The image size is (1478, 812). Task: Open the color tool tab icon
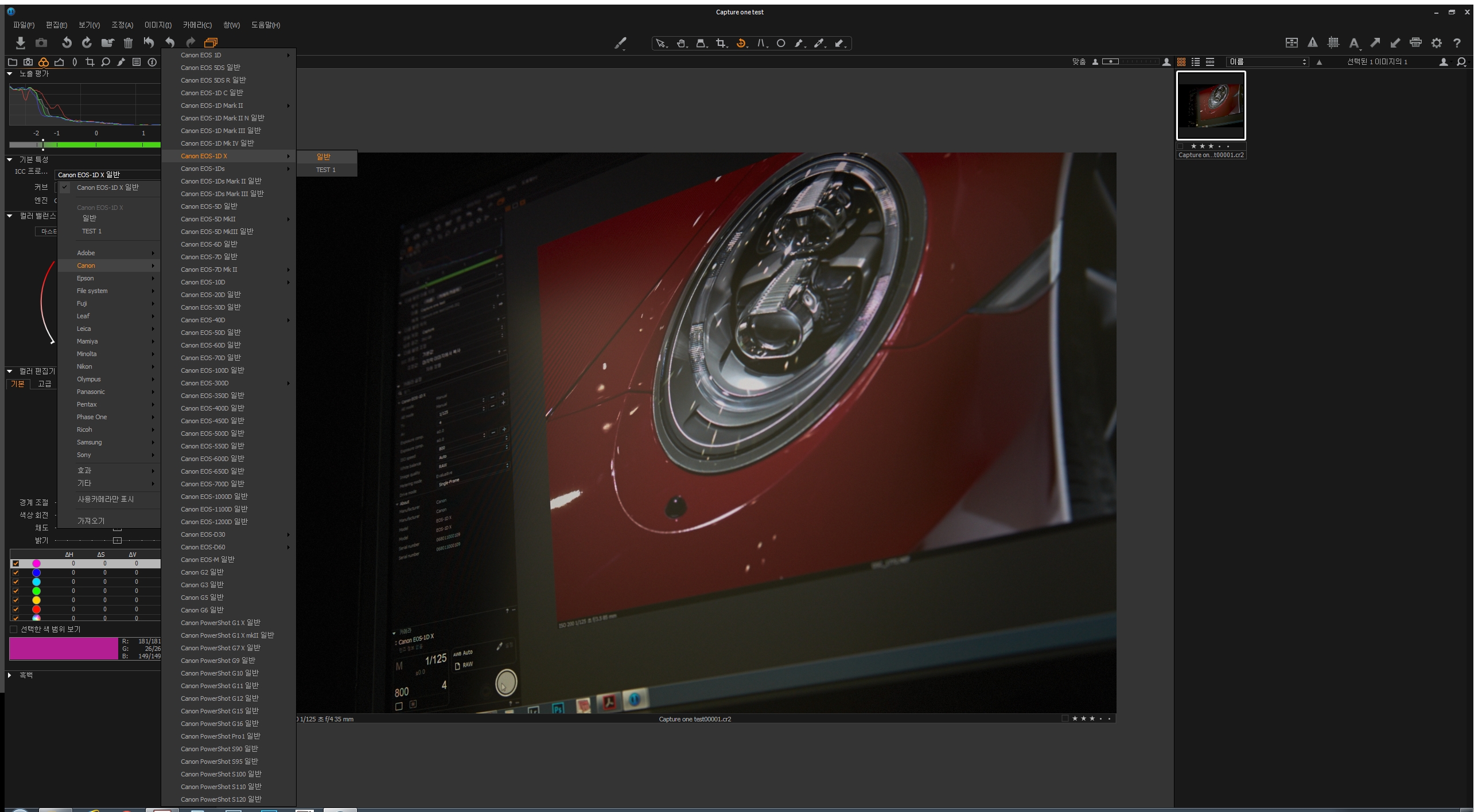44,62
